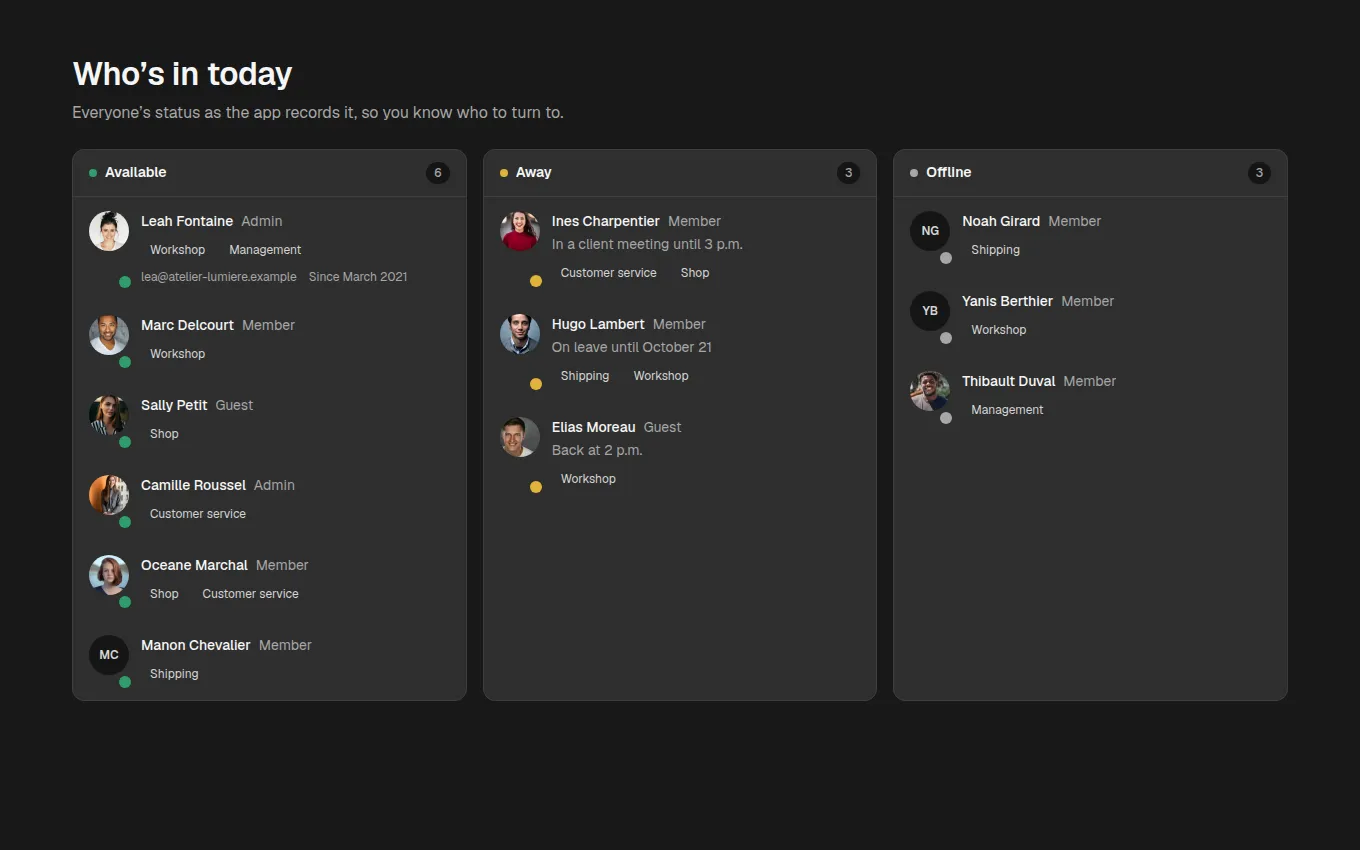
Task: Click the Offline column header label
Action: (949, 173)
